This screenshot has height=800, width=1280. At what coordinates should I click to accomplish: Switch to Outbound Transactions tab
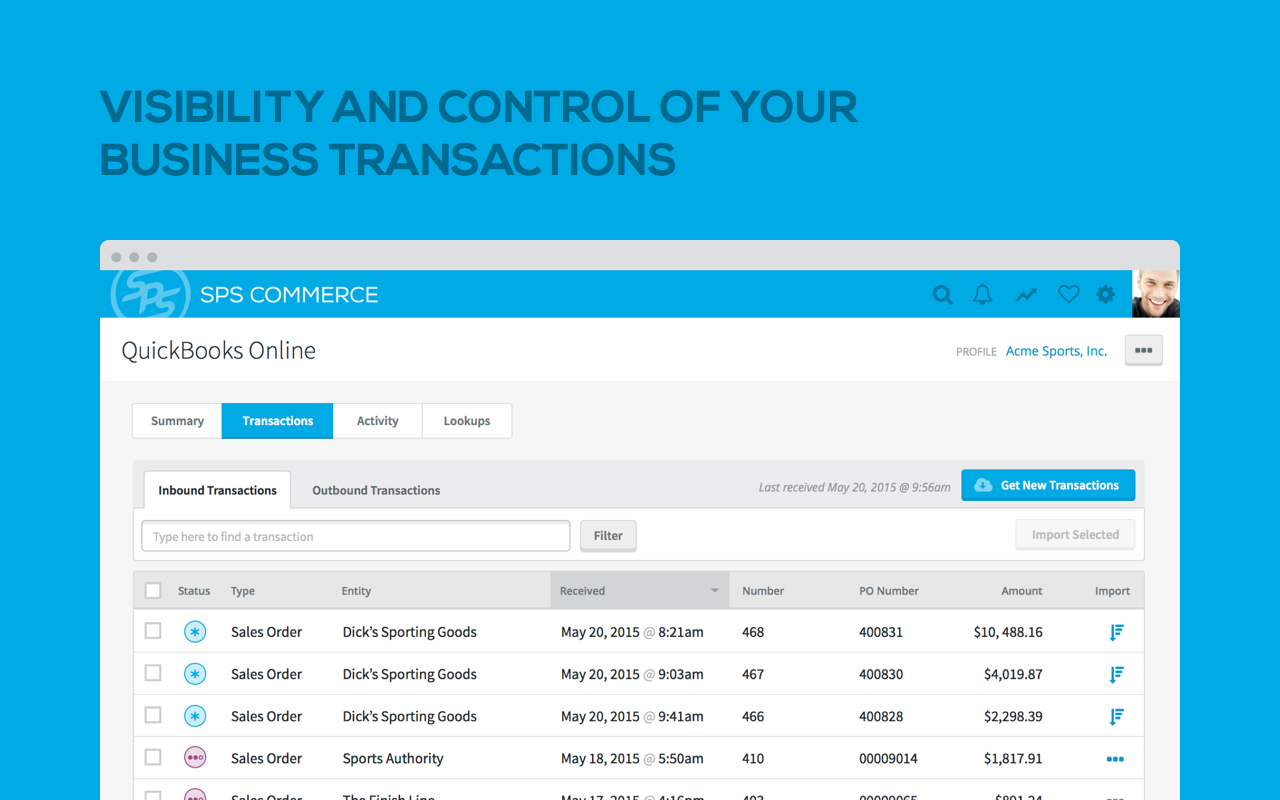pyautogui.click(x=376, y=490)
